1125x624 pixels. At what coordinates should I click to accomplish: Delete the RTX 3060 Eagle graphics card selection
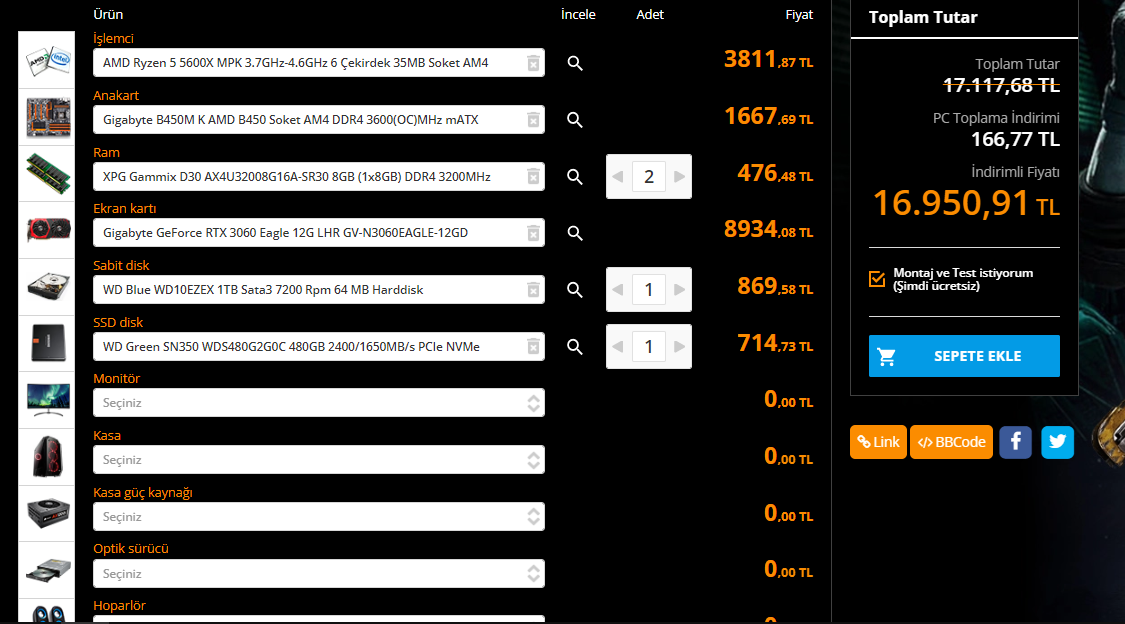[533, 233]
